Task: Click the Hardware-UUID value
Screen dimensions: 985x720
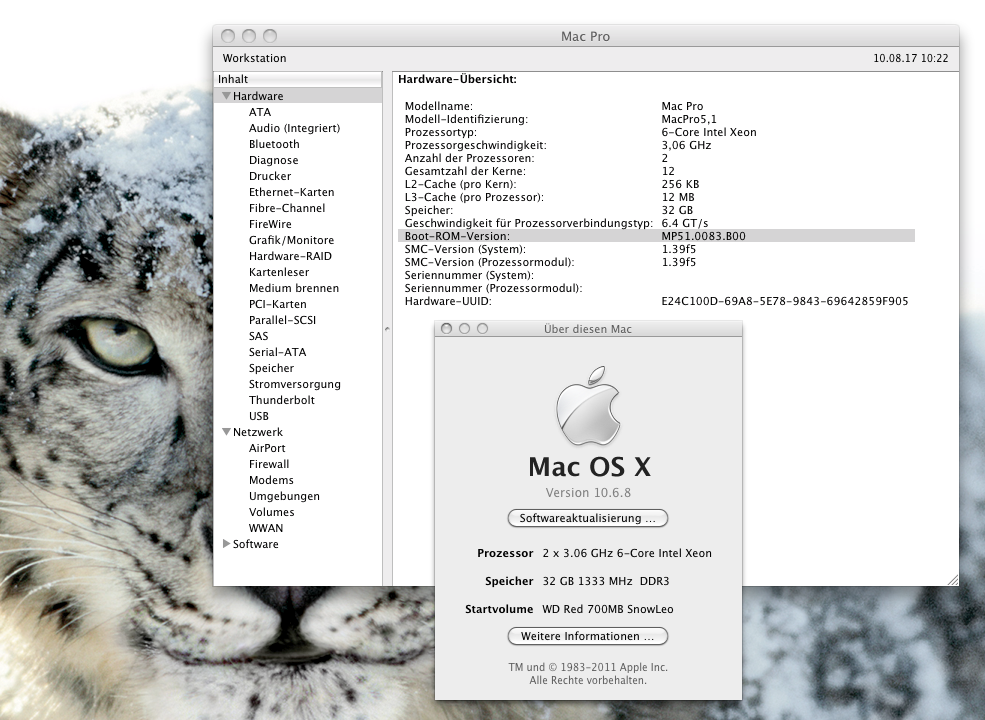Action: pyautogui.click(x=785, y=302)
